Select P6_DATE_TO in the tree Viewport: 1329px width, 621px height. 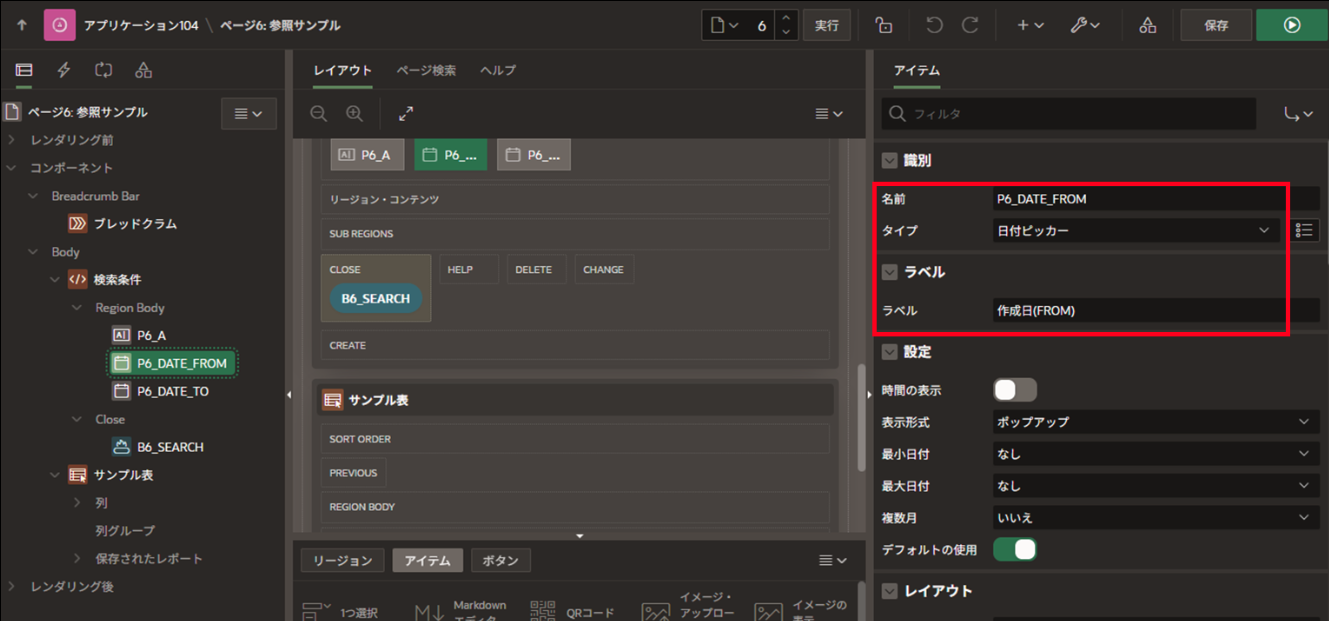pyautogui.click(x=172, y=391)
